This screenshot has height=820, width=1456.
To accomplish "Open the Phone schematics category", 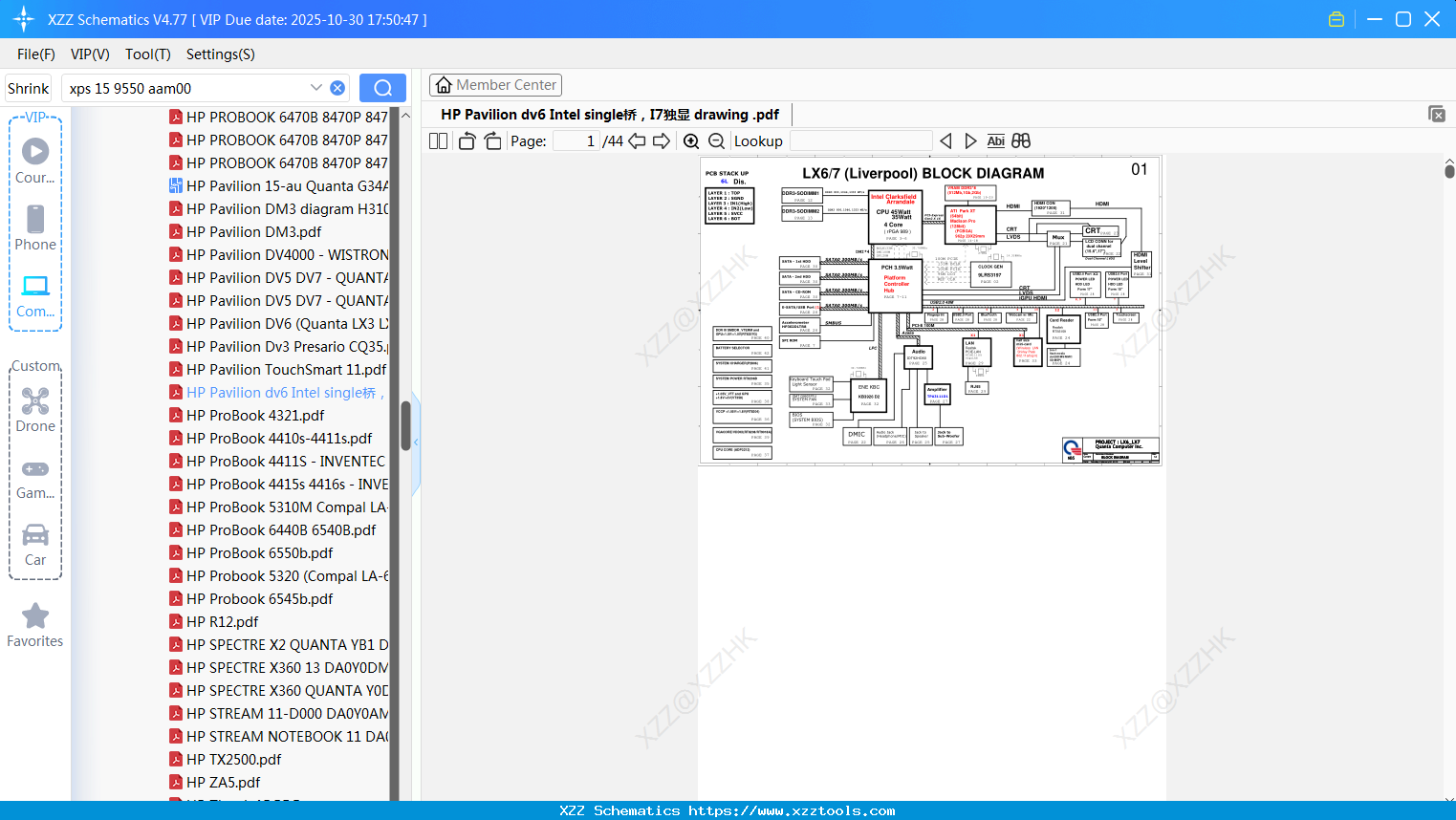I will 35,228.
